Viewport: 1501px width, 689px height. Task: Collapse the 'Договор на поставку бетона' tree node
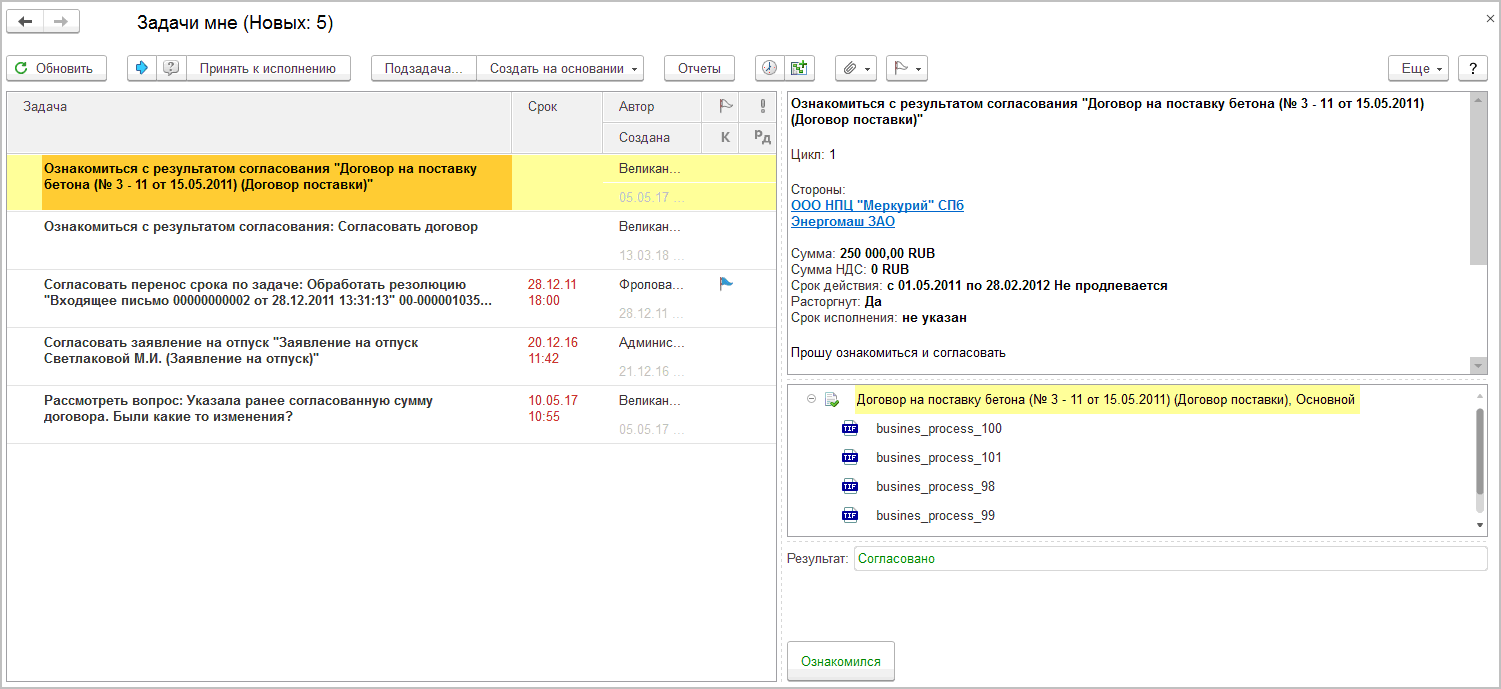tap(809, 400)
